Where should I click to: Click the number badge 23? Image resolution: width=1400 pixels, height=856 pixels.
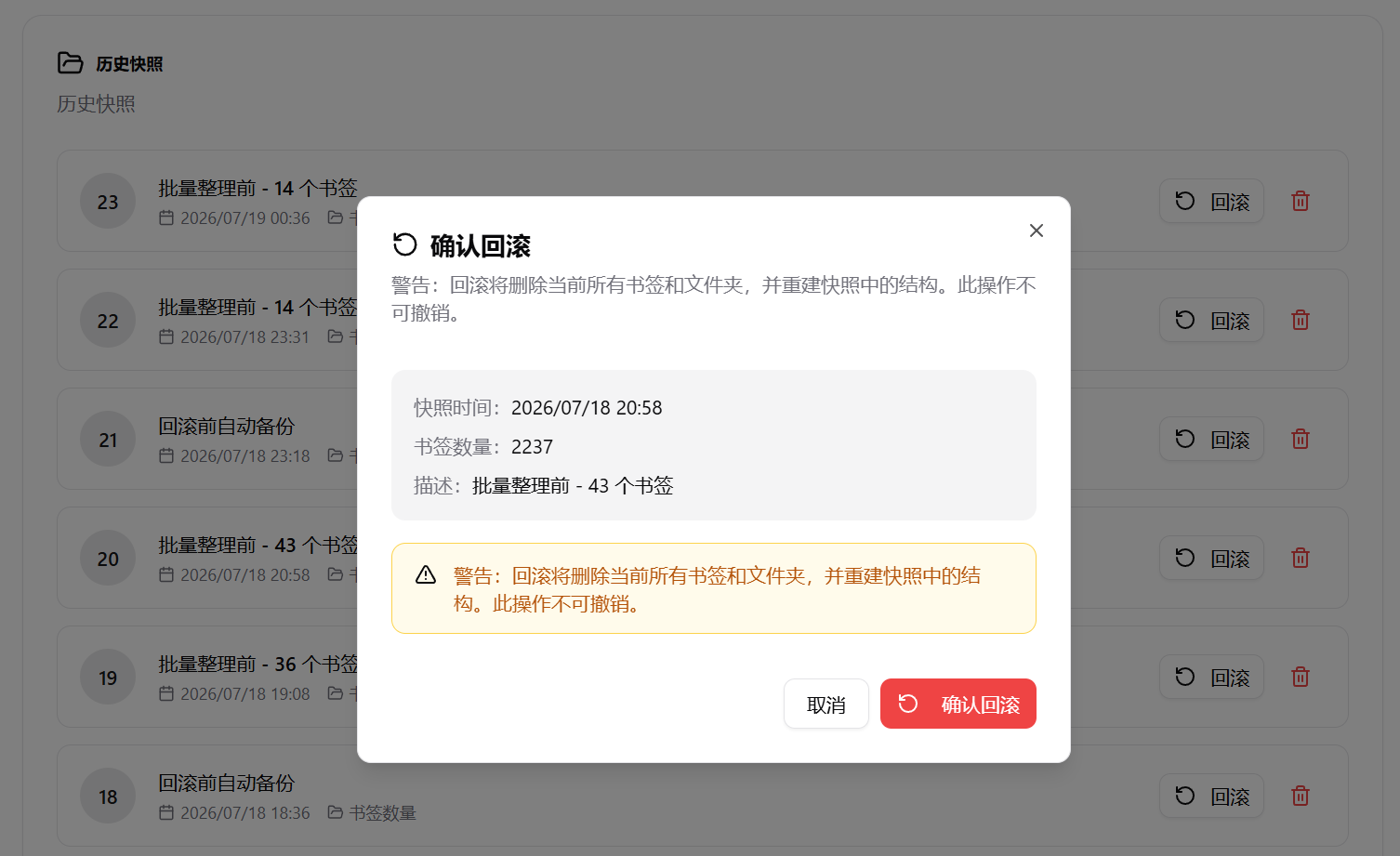click(108, 201)
